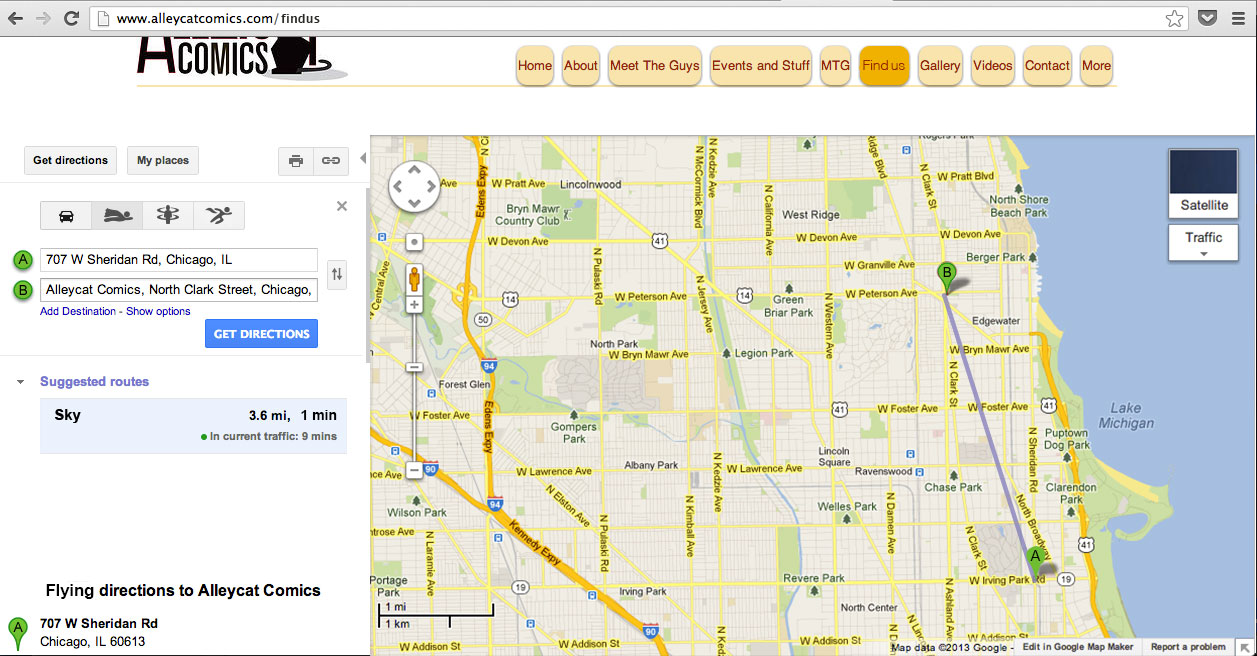Pan the map down
Viewport: 1257px width, 656px height.
tap(414, 203)
